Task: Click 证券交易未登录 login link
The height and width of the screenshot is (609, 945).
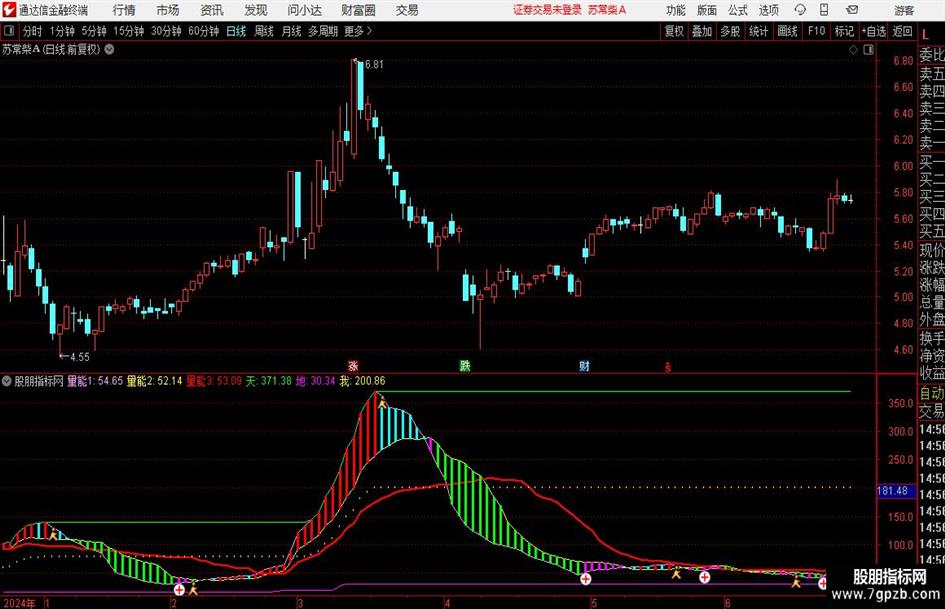Action: (547, 10)
